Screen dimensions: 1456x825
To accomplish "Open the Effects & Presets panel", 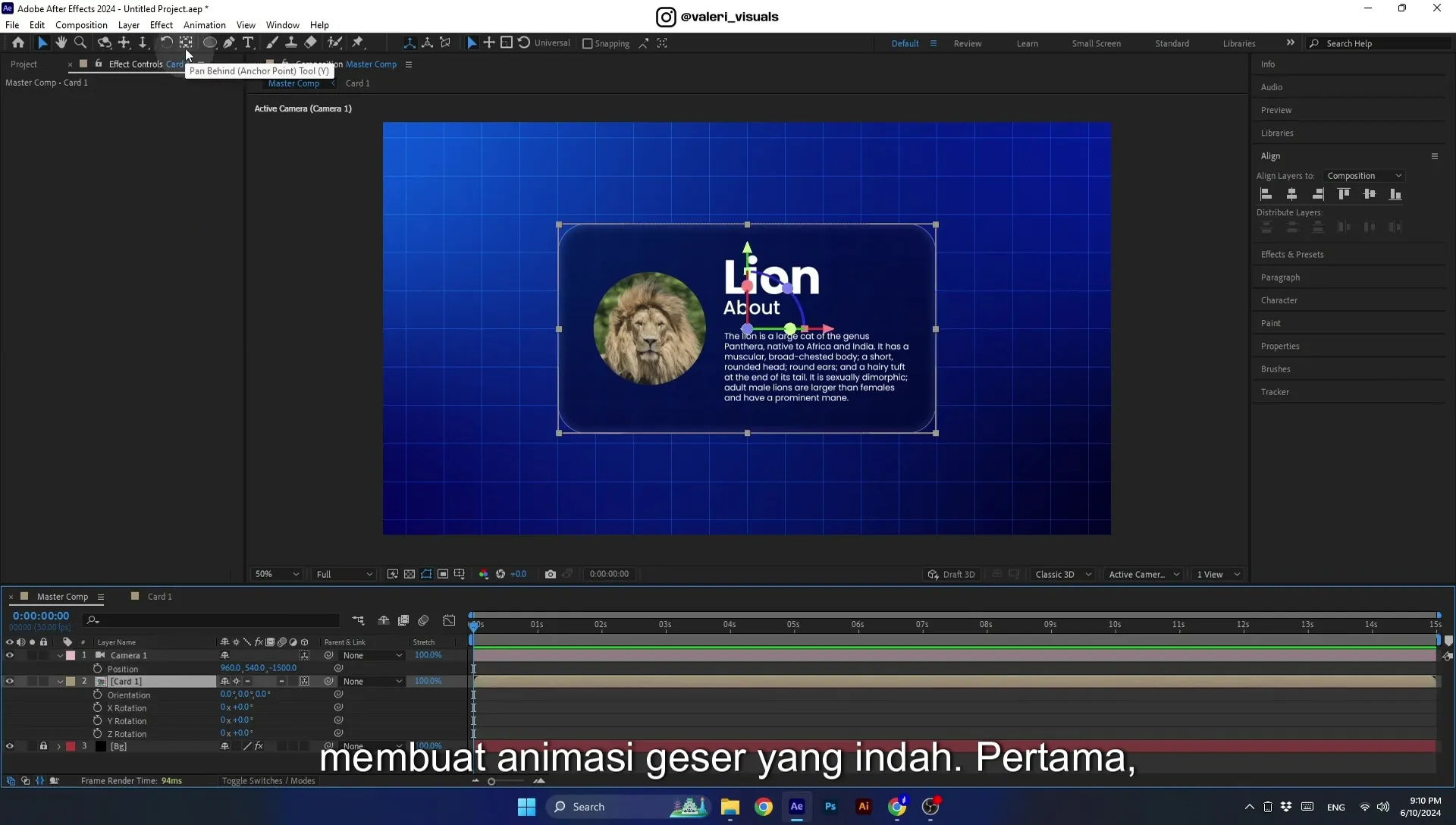I will [x=1292, y=255].
